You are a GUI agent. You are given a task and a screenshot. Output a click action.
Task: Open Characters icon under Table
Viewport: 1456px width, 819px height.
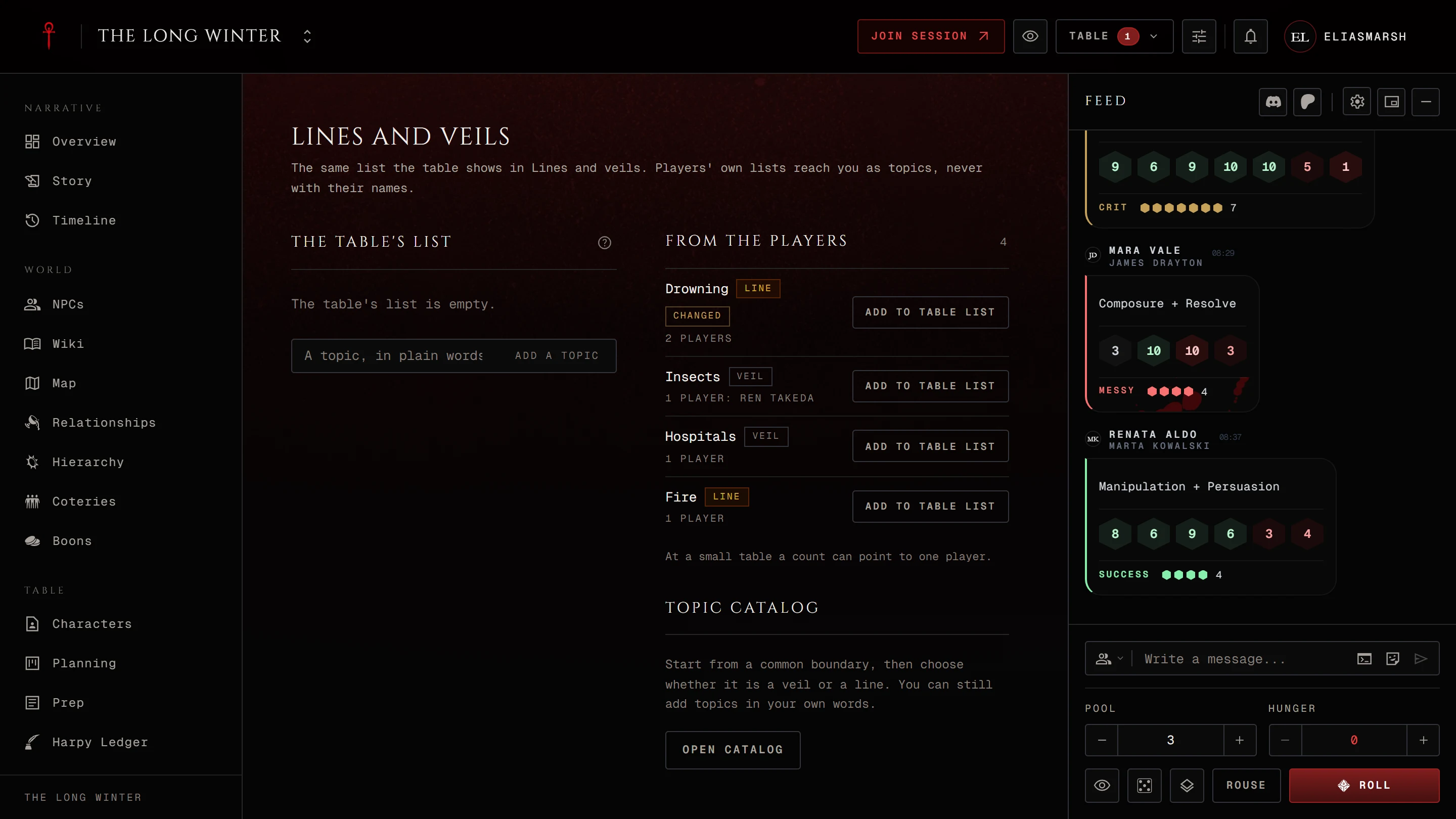32,623
